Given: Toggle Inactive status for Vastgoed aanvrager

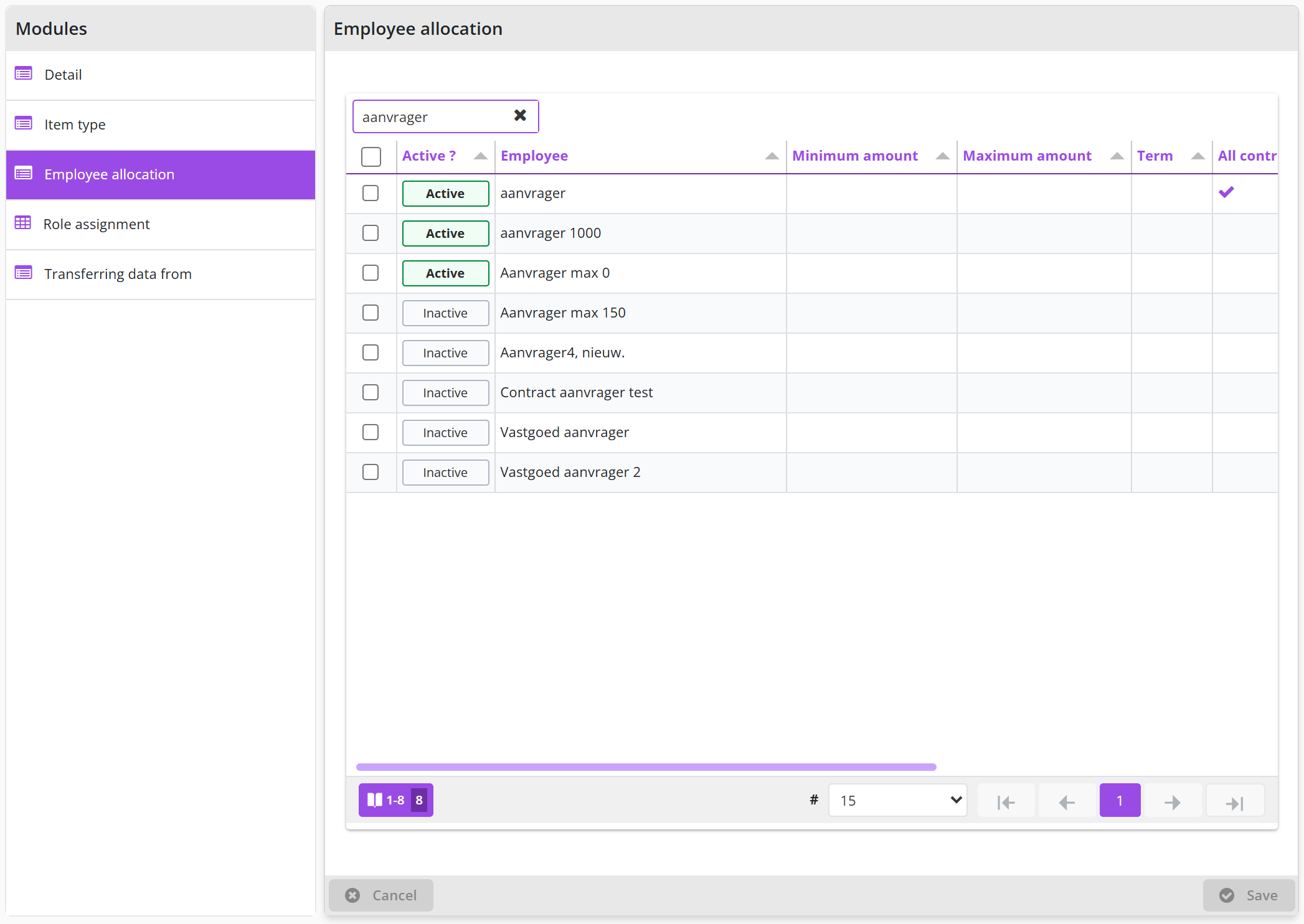Looking at the screenshot, I should pos(445,433).
